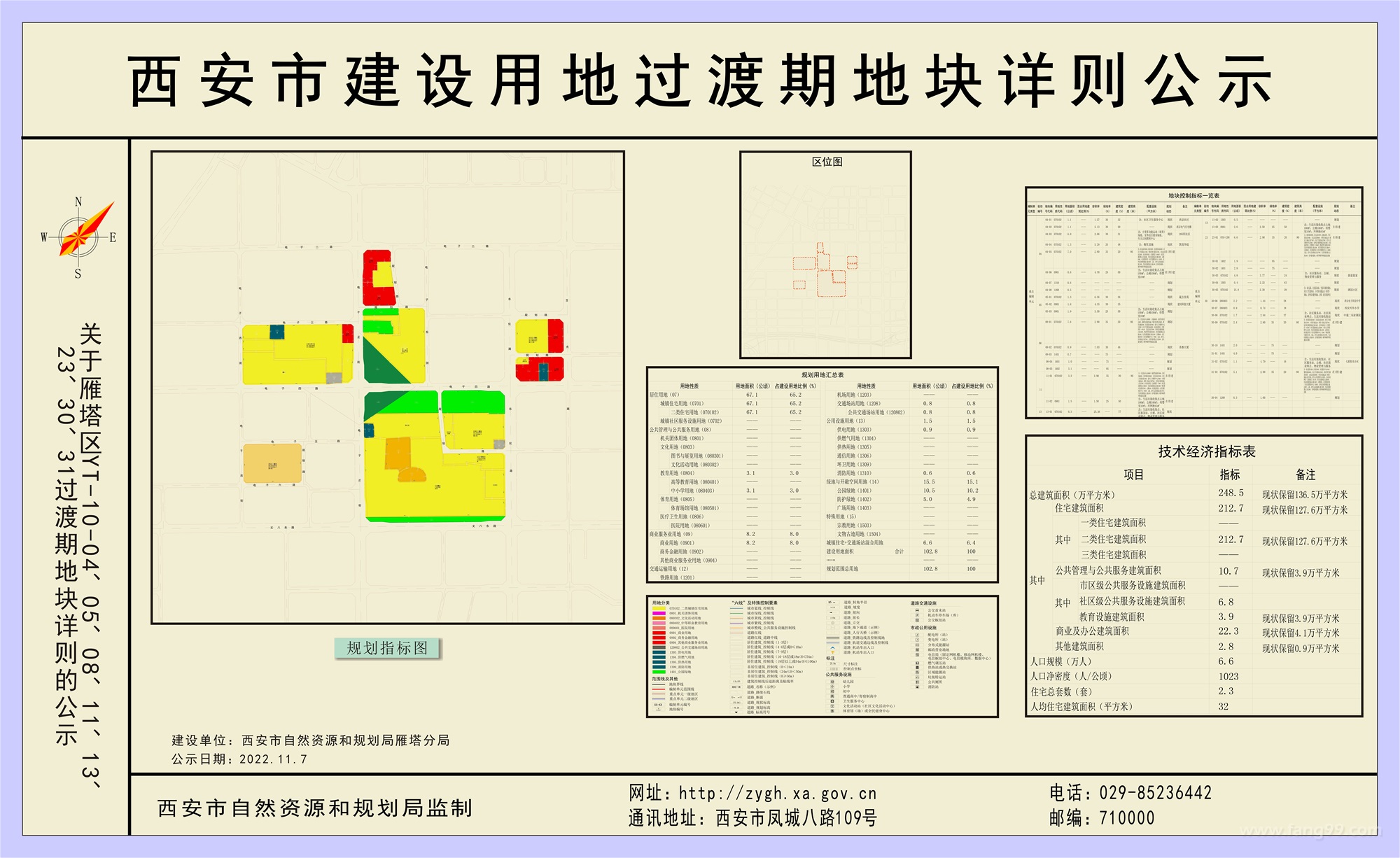This screenshot has height=858, width=1400.
Task: Click the legend heading 范围线及其他
Action: 665,679
